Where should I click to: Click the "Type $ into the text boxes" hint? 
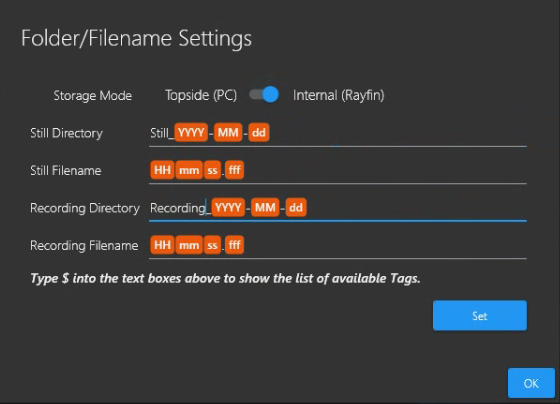225,278
